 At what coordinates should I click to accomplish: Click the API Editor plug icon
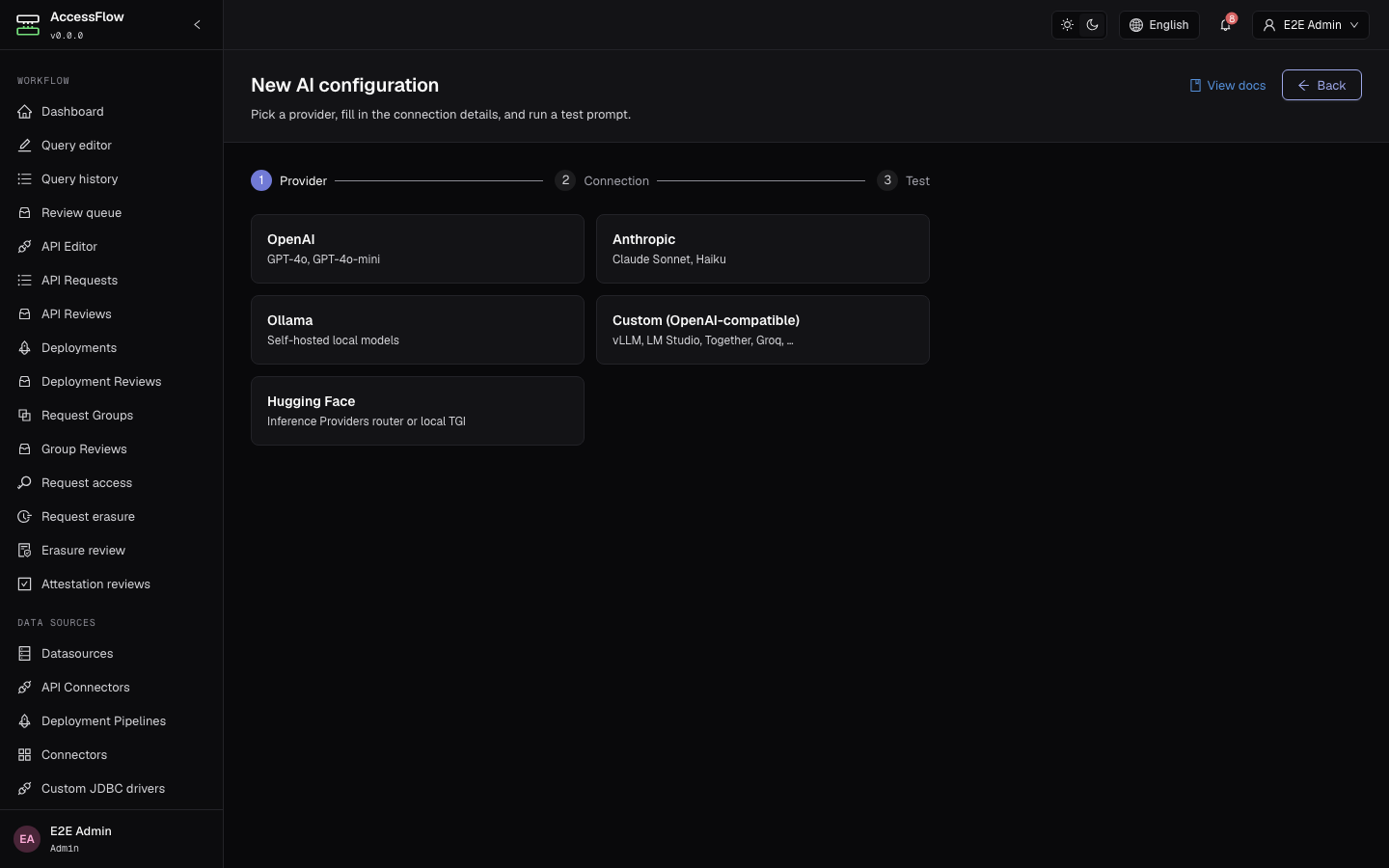(25, 247)
